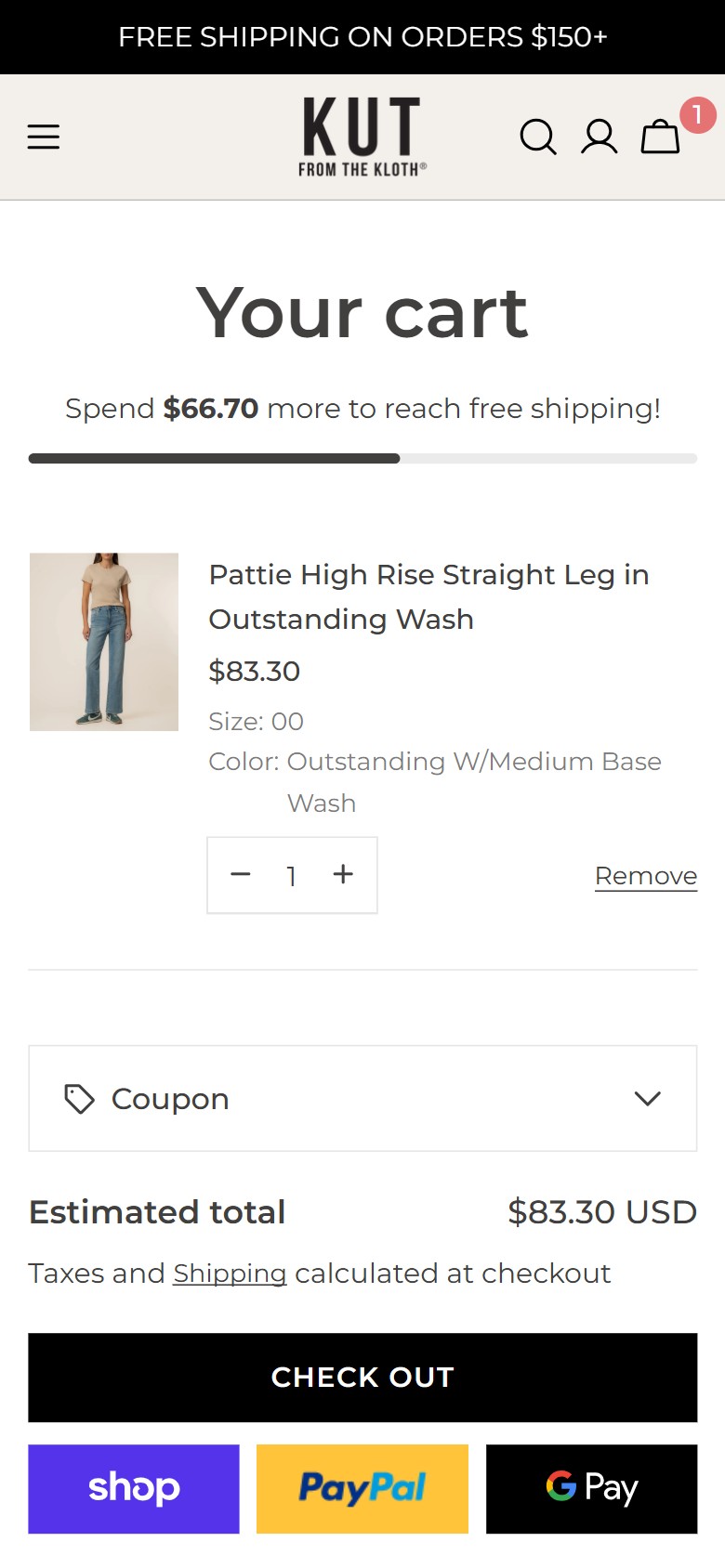Open the account profile icon
The height and width of the screenshot is (1568, 725).
[x=600, y=137]
